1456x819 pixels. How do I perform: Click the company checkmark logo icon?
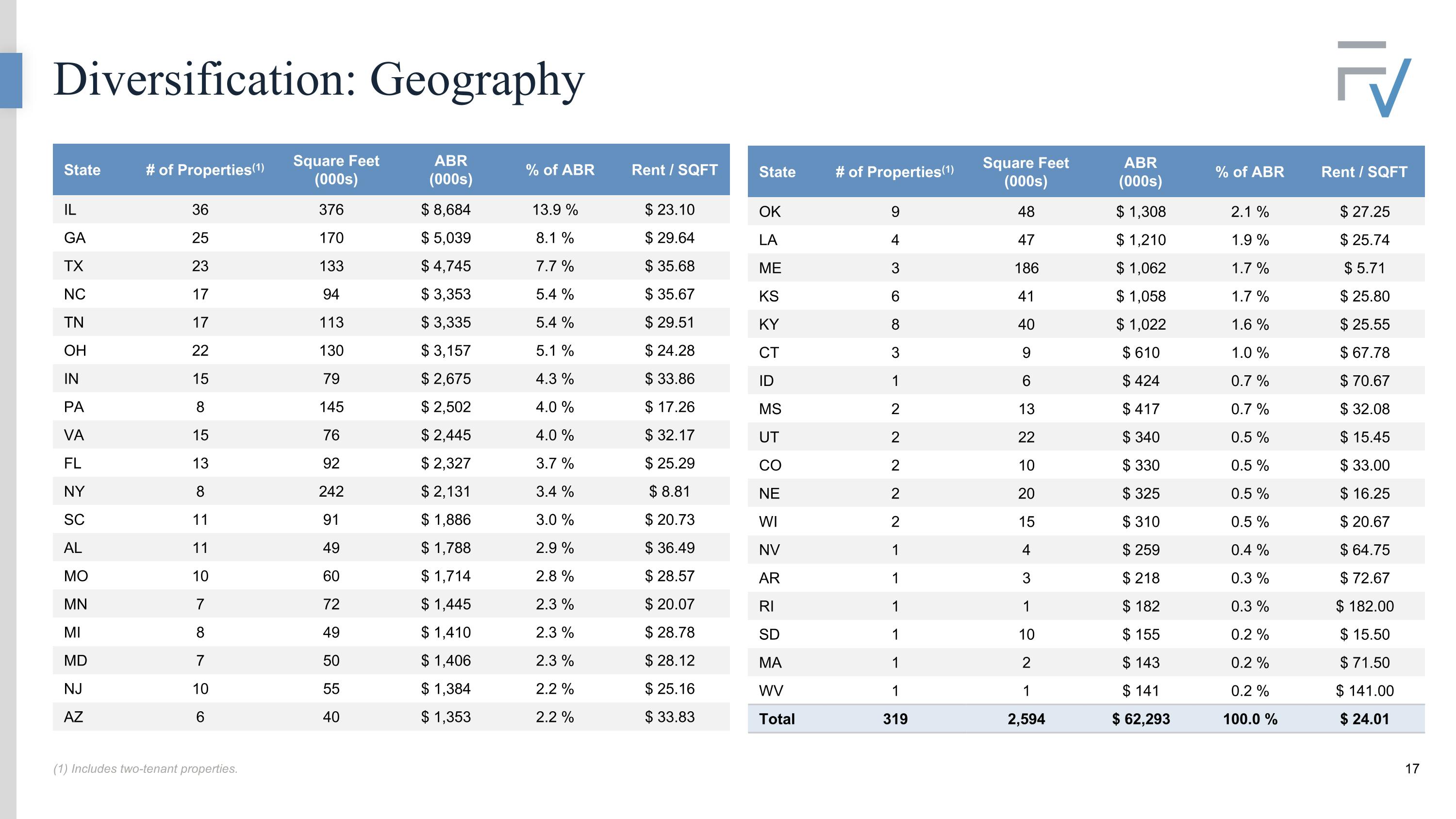pos(1374,79)
